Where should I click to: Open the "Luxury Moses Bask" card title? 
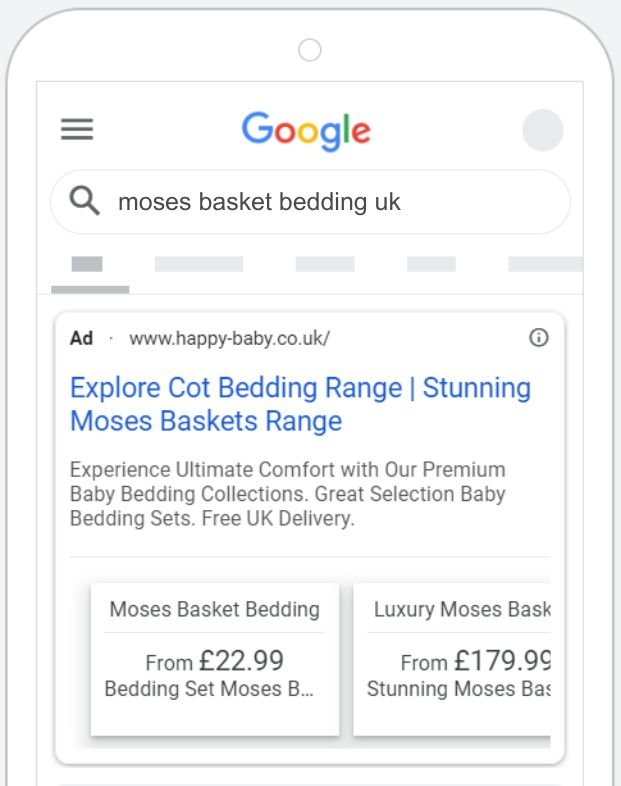point(462,609)
